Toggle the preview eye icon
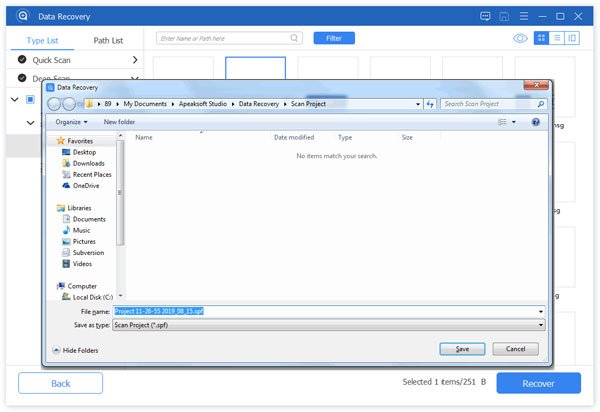 click(x=520, y=38)
